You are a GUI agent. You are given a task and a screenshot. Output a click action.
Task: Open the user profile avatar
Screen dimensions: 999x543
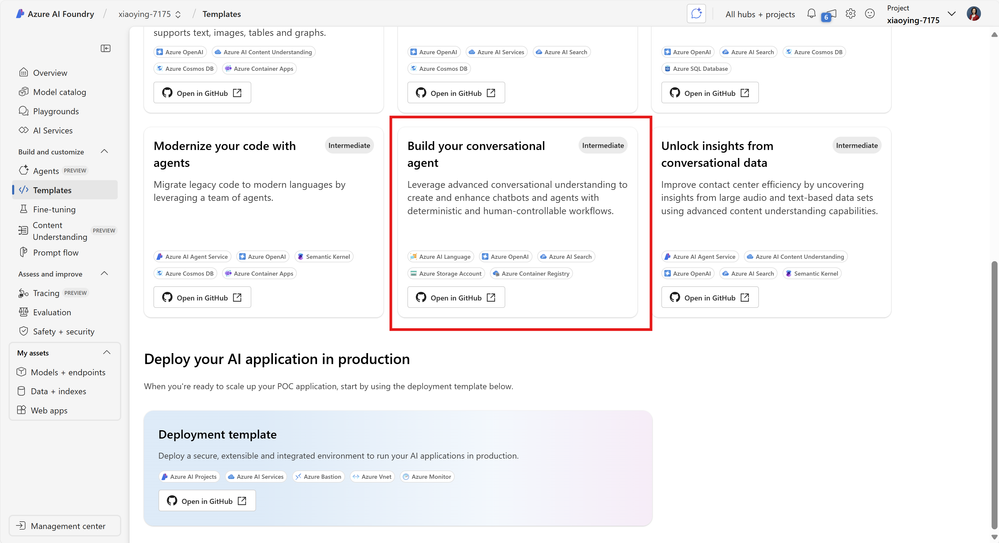974,13
